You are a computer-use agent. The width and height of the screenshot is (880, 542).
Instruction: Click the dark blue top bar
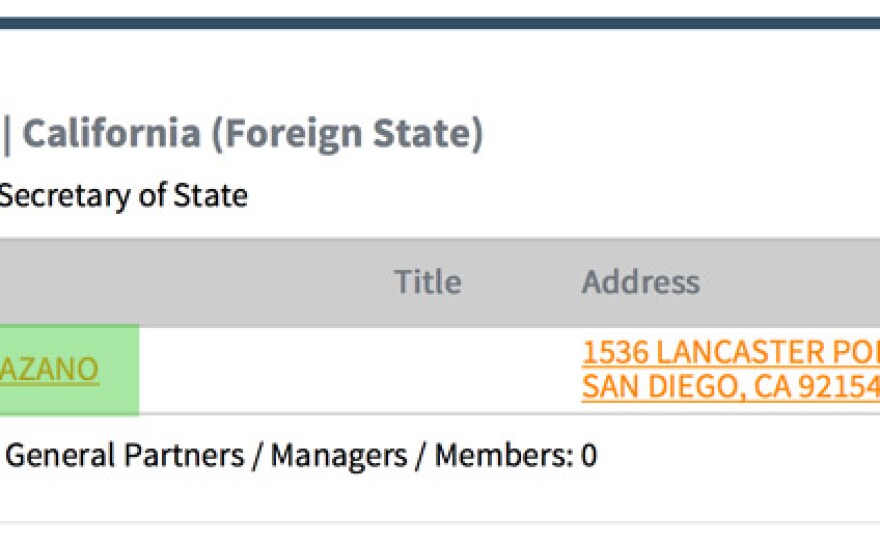440,23
